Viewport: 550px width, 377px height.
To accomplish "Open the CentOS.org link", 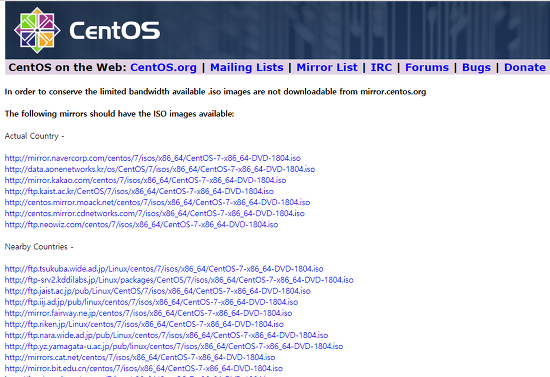I will (163, 67).
